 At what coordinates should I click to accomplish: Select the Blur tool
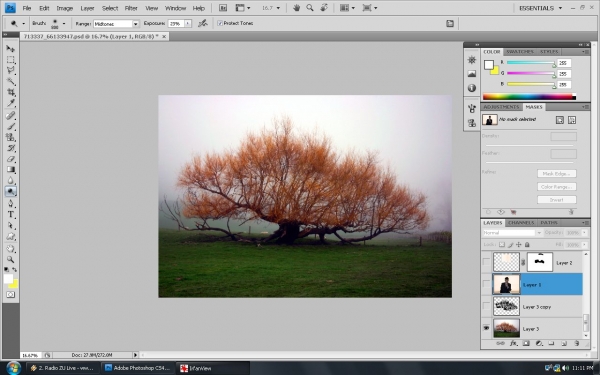click(x=10, y=181)
